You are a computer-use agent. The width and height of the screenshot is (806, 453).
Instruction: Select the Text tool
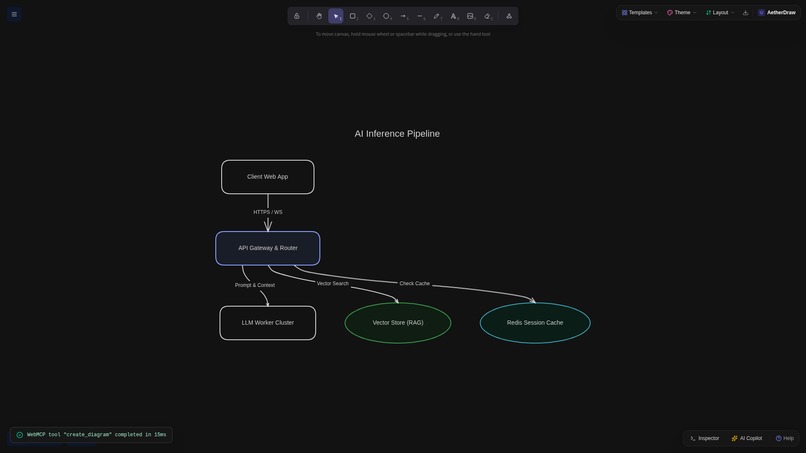(454, 16)
